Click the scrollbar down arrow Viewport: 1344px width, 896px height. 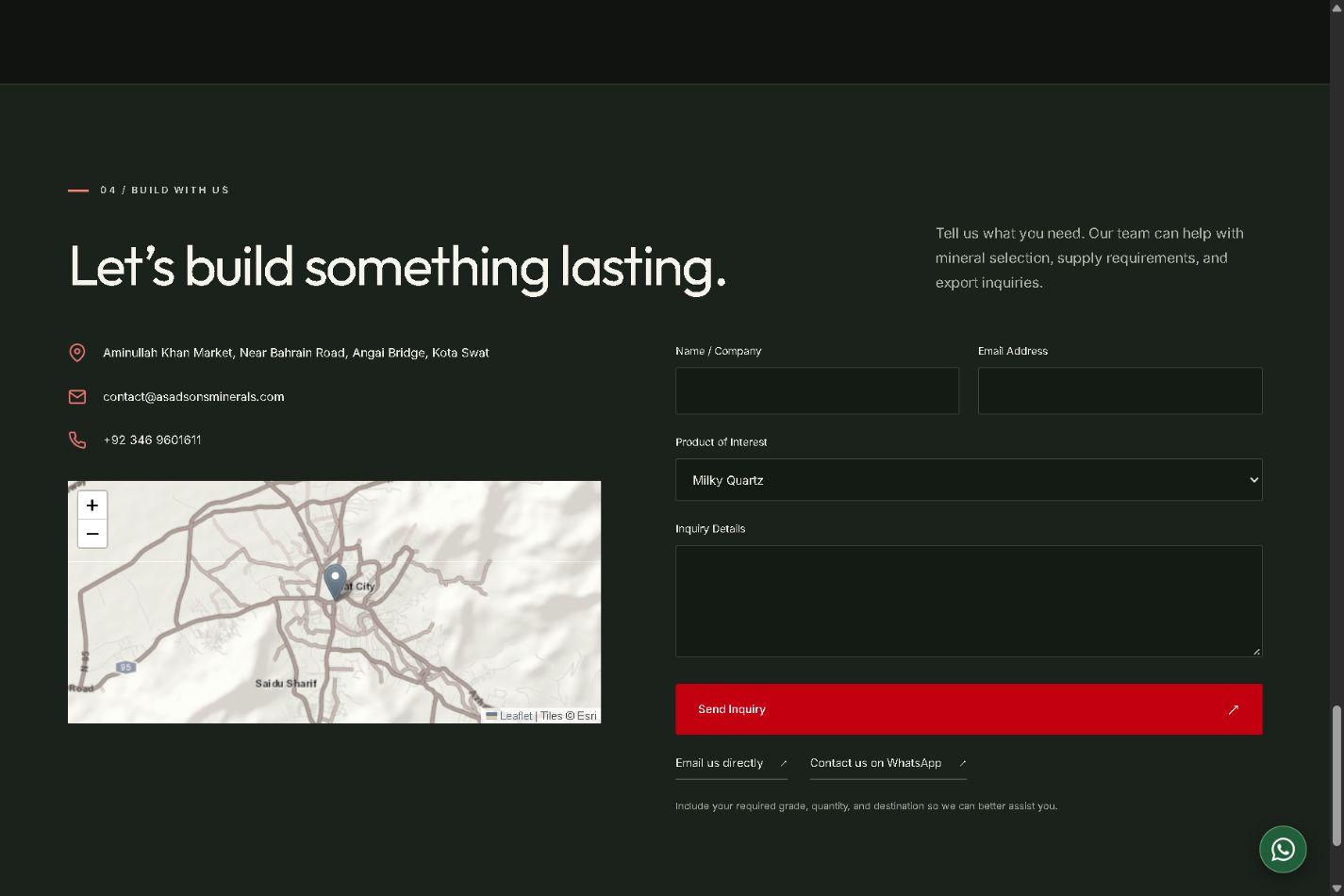[x=1336, y=888]
